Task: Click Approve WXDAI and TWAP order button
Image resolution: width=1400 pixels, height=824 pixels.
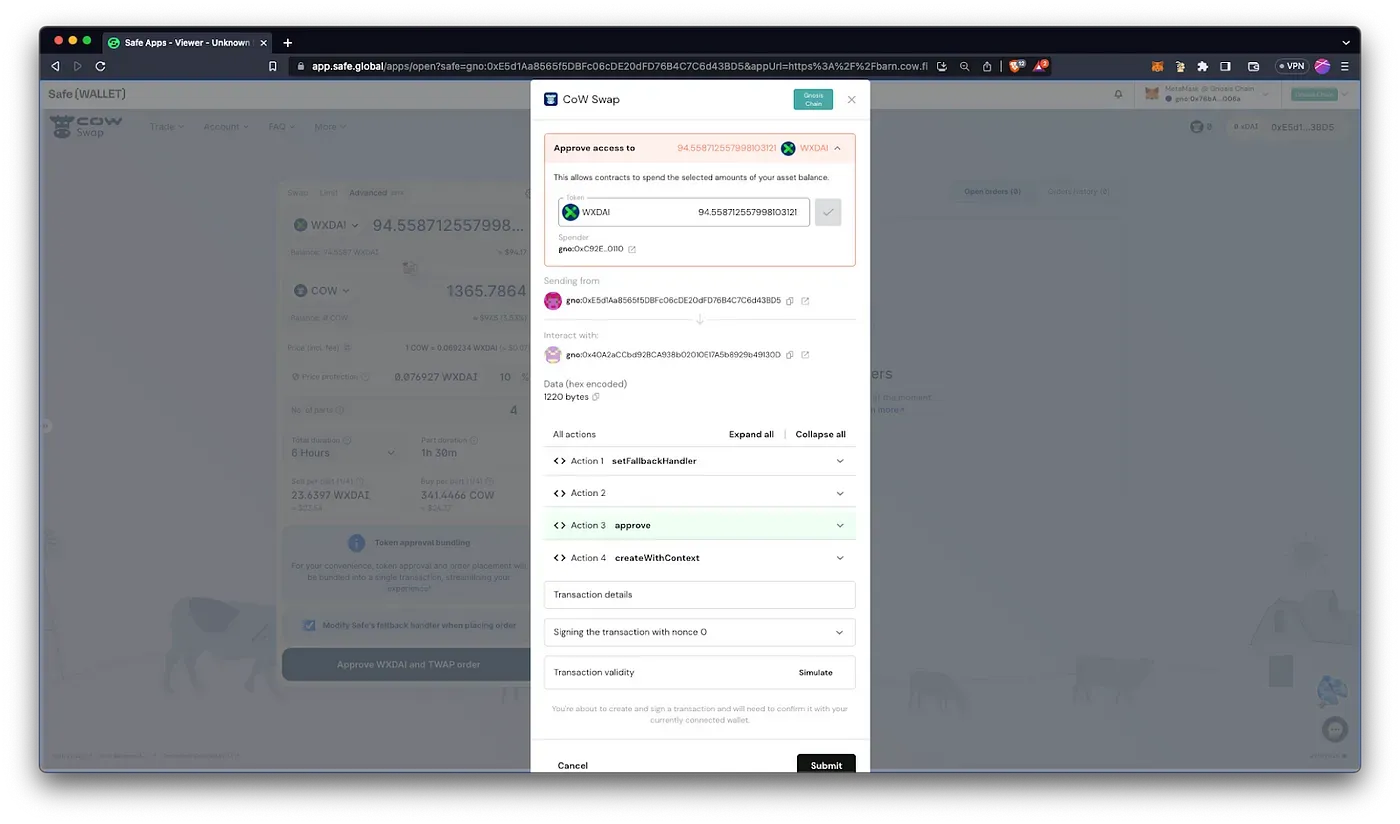Action: tap(408, 664)
